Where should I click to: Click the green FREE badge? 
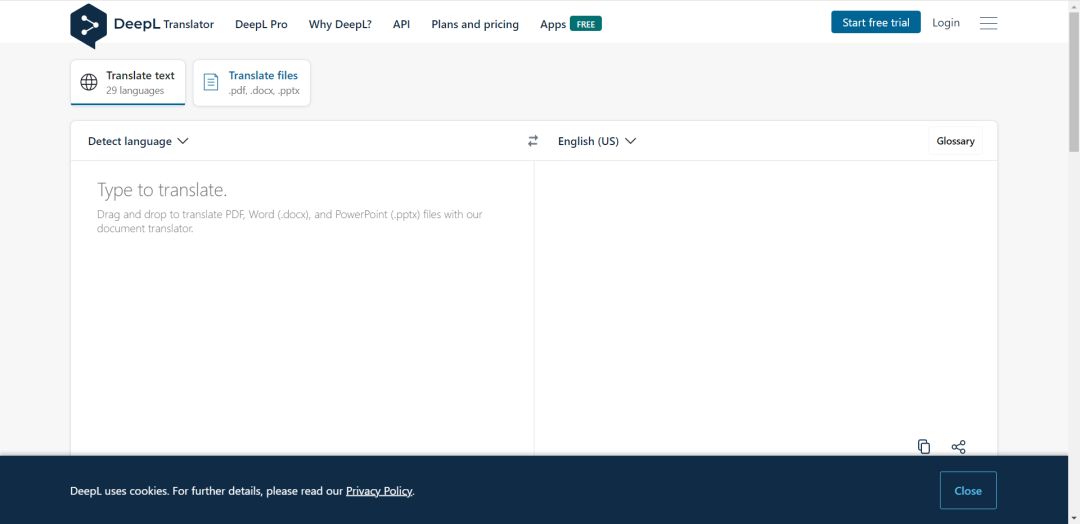pyautogui.click(x=585, y=24)
